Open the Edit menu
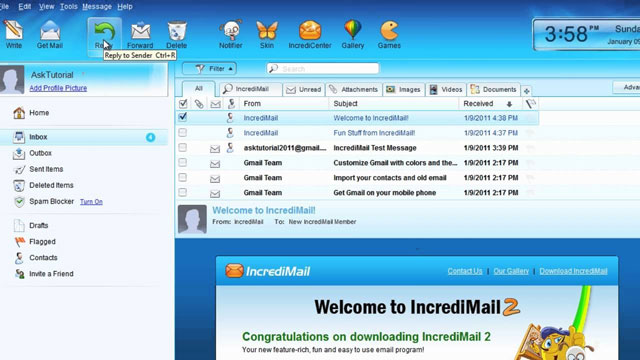The width and height of the screenshot is (640, 360). point(24,7)
